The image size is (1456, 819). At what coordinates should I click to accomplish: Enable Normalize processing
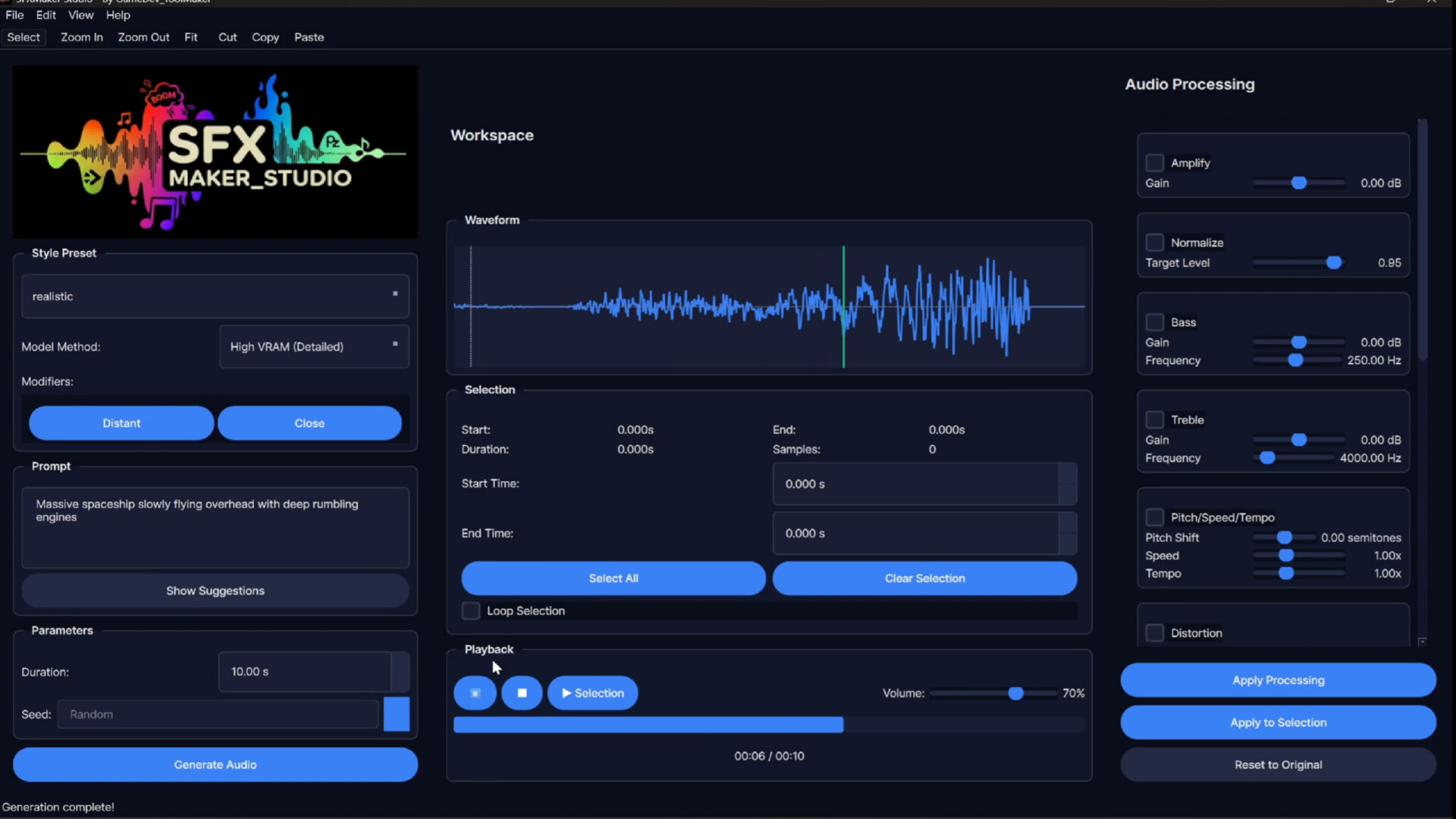(1155, 241)
